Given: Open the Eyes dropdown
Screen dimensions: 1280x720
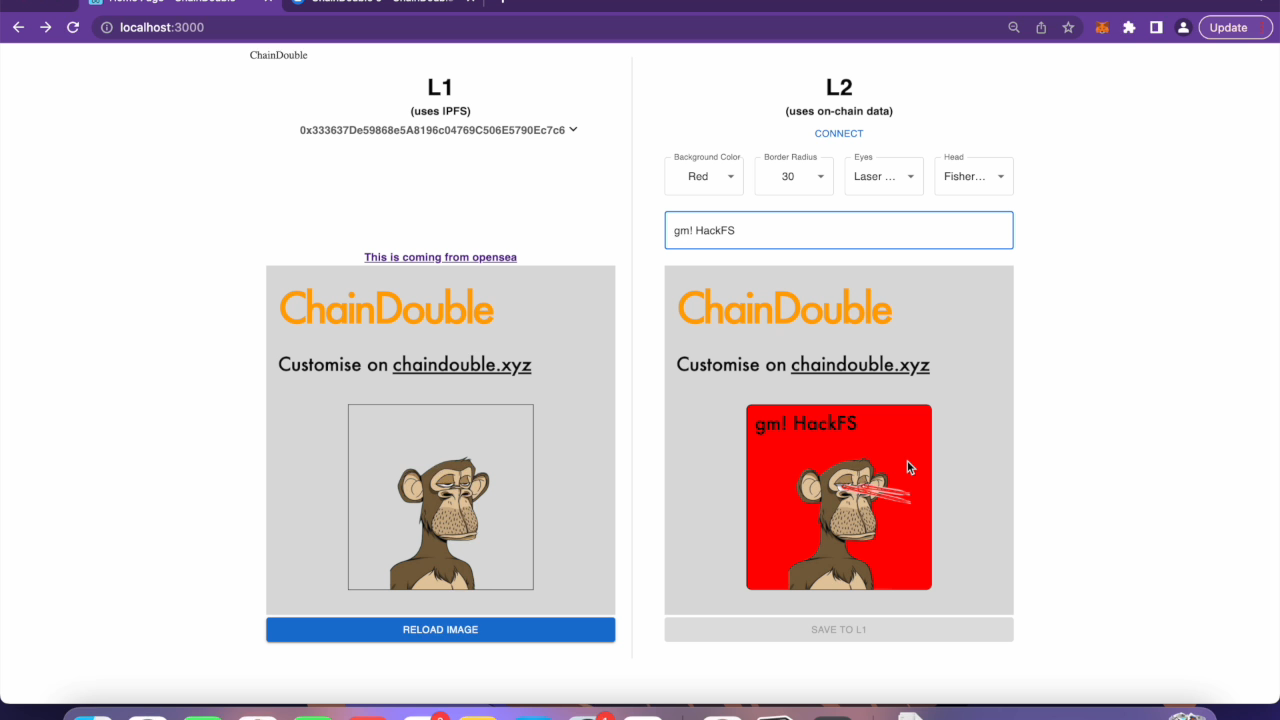Looking at the screenshot, I should (x=884, y=177).
